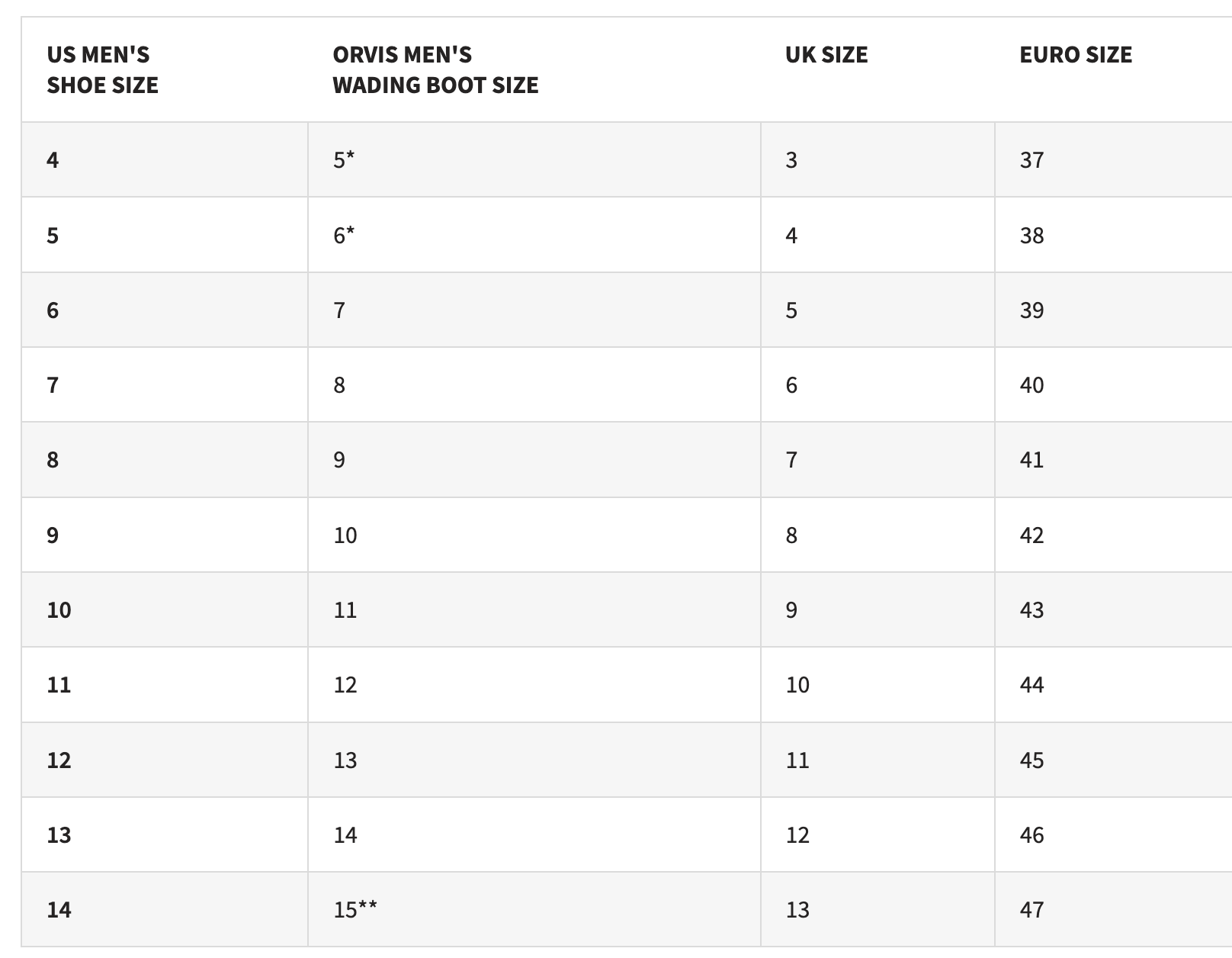Click UK size 13 cell
The width and height of the screenshot is (1232, 958).
(x=877, y=910)
